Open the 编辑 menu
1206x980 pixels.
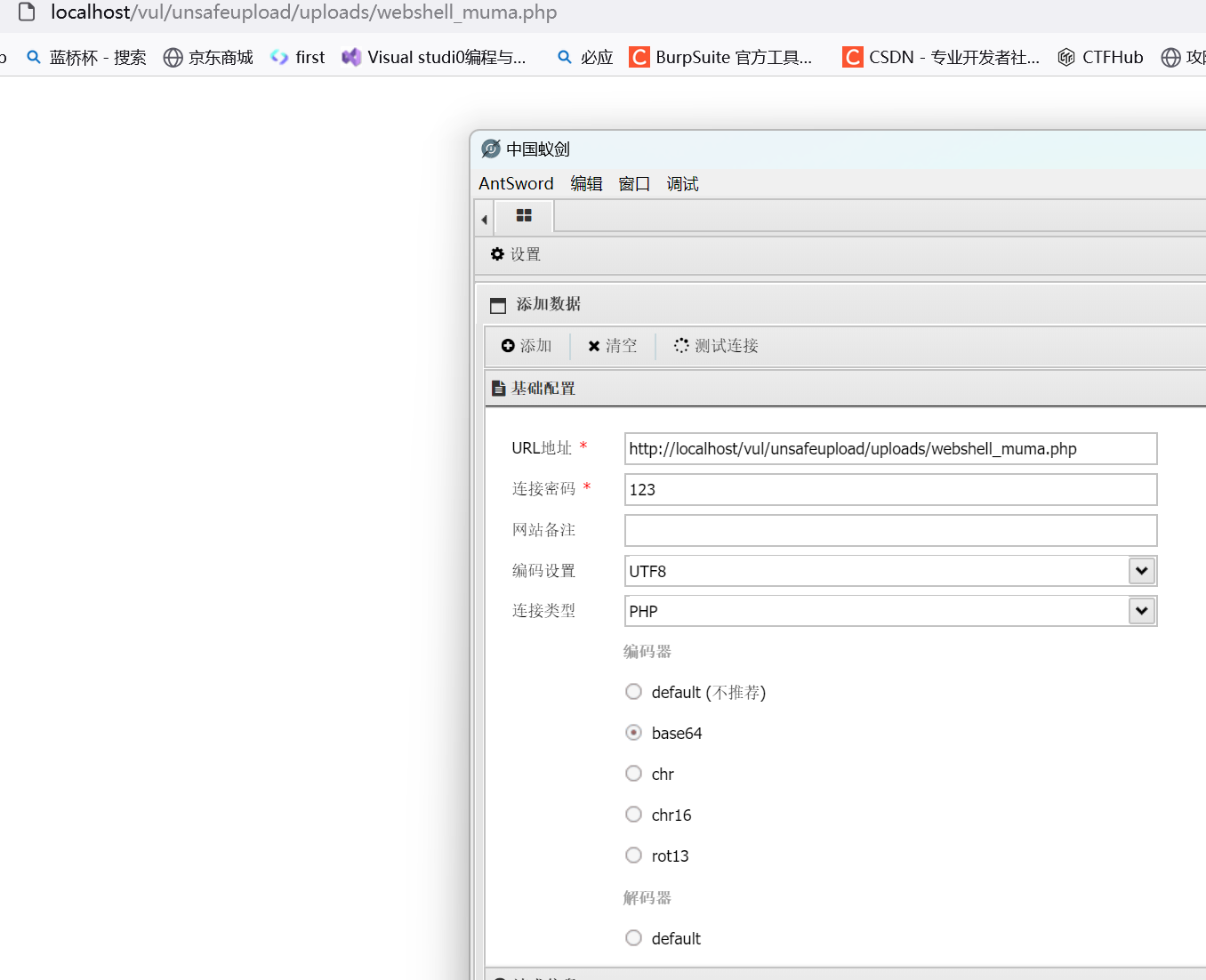click(x=586, y=183)
